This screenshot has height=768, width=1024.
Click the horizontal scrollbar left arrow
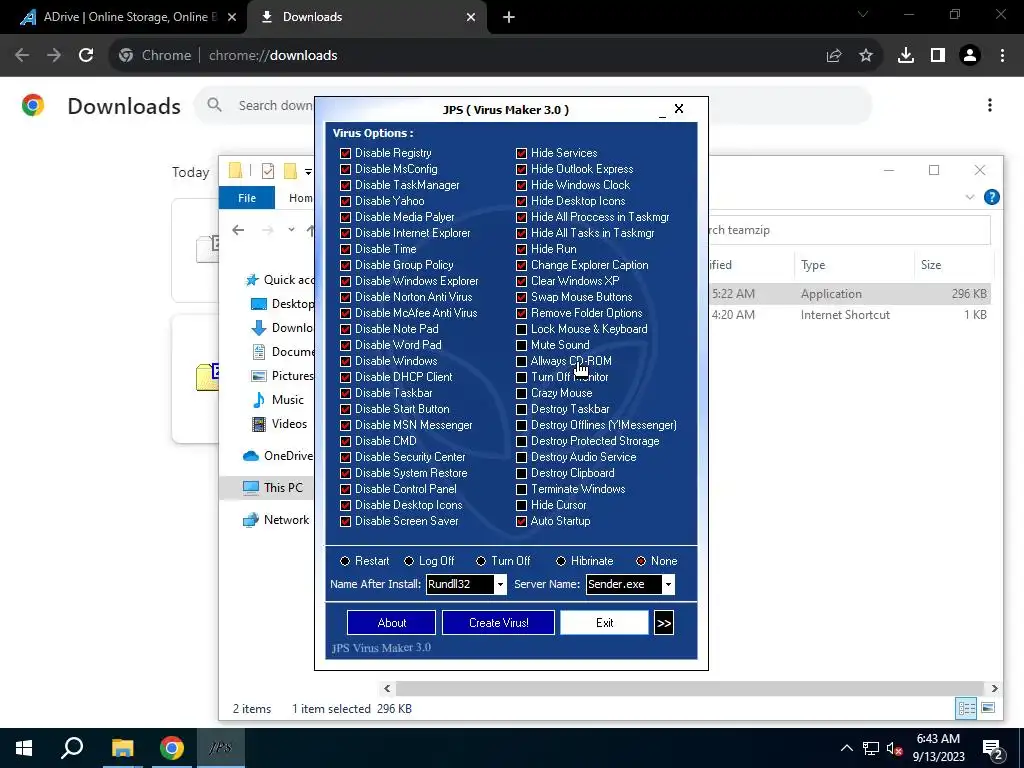[x=387, y=688]
